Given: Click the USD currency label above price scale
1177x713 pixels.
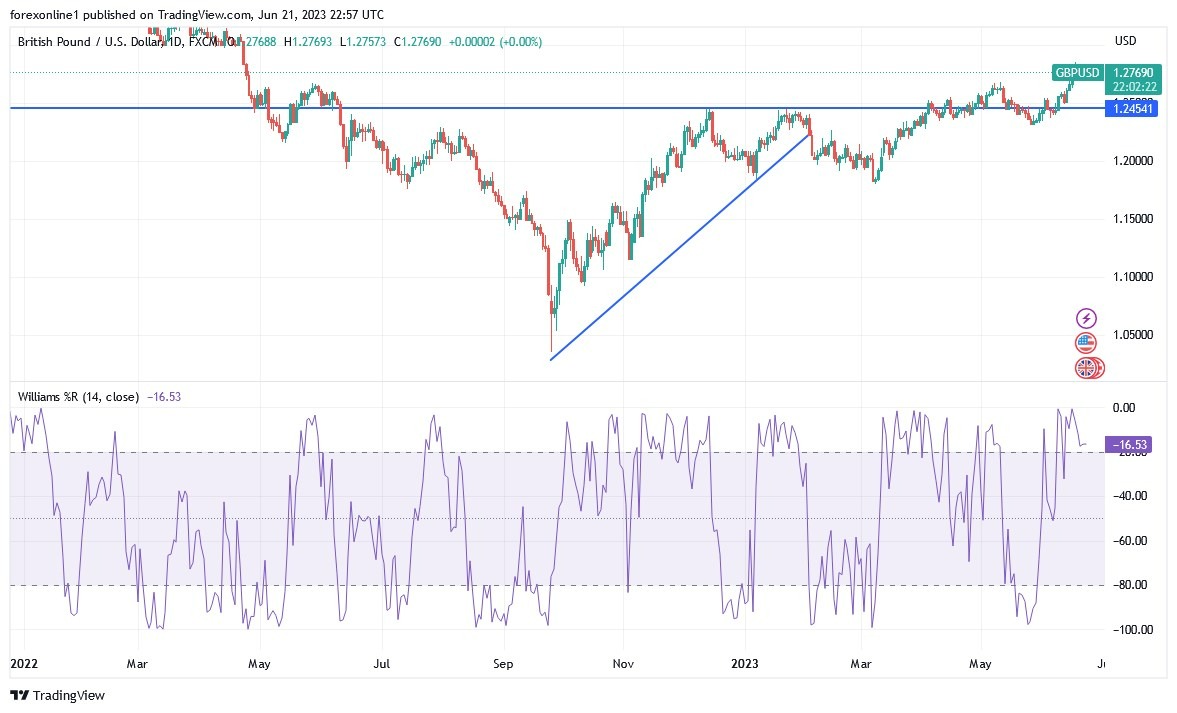Looking at the screenshot, I should point(1124,41).
